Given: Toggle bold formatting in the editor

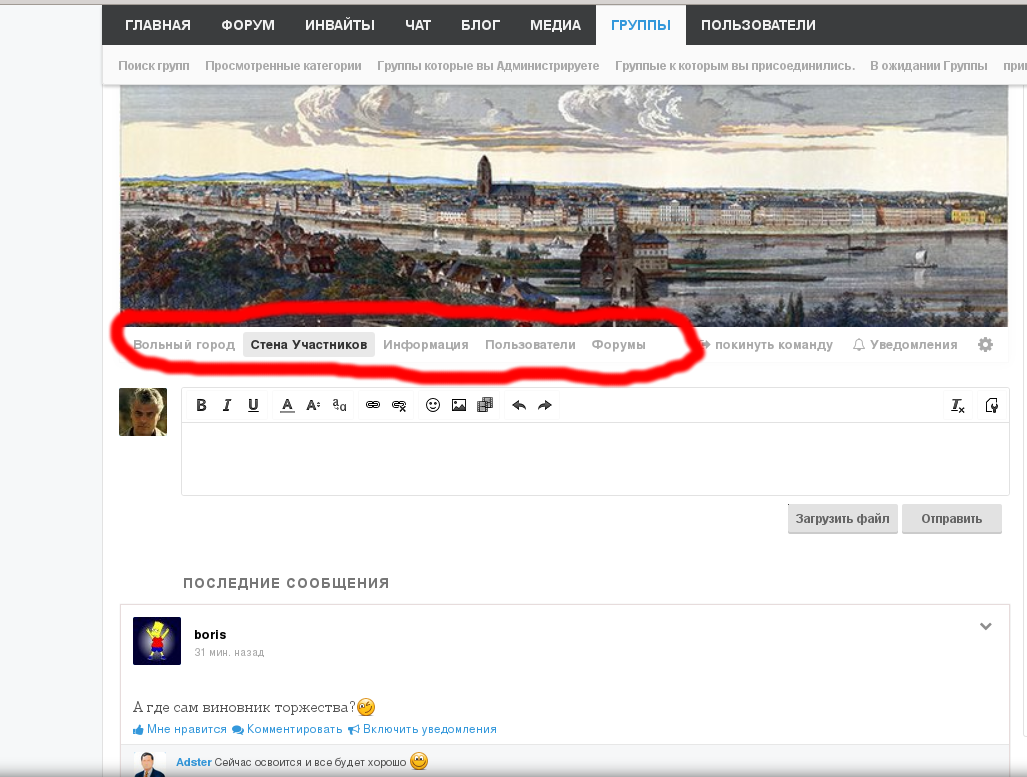Looking at the screenshot, I should 201,405.
